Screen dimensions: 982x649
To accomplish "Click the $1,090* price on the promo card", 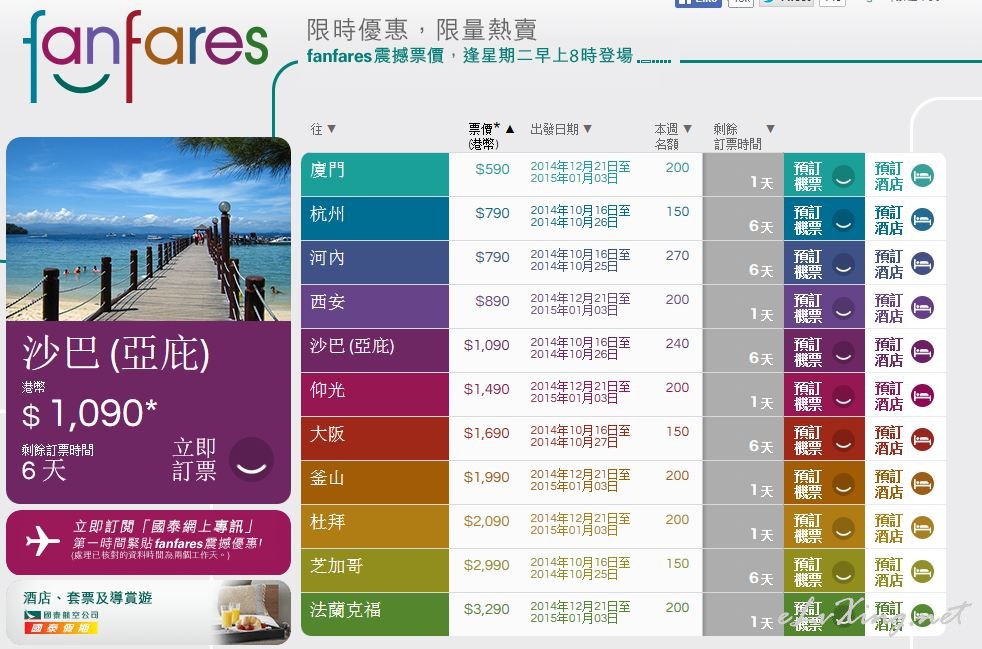I will (89, 413).
